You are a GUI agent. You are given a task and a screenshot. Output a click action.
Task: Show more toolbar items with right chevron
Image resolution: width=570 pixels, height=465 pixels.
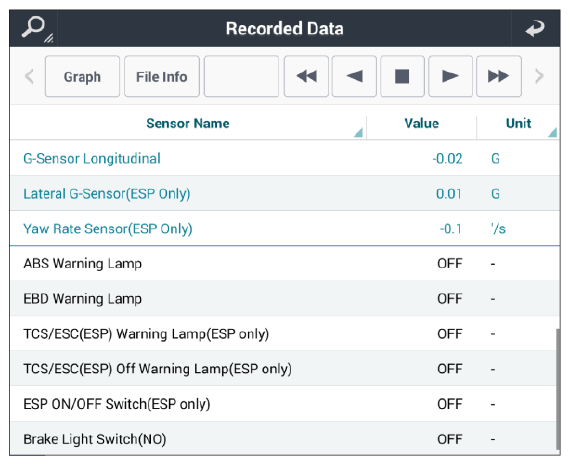(x=539, y=76)
